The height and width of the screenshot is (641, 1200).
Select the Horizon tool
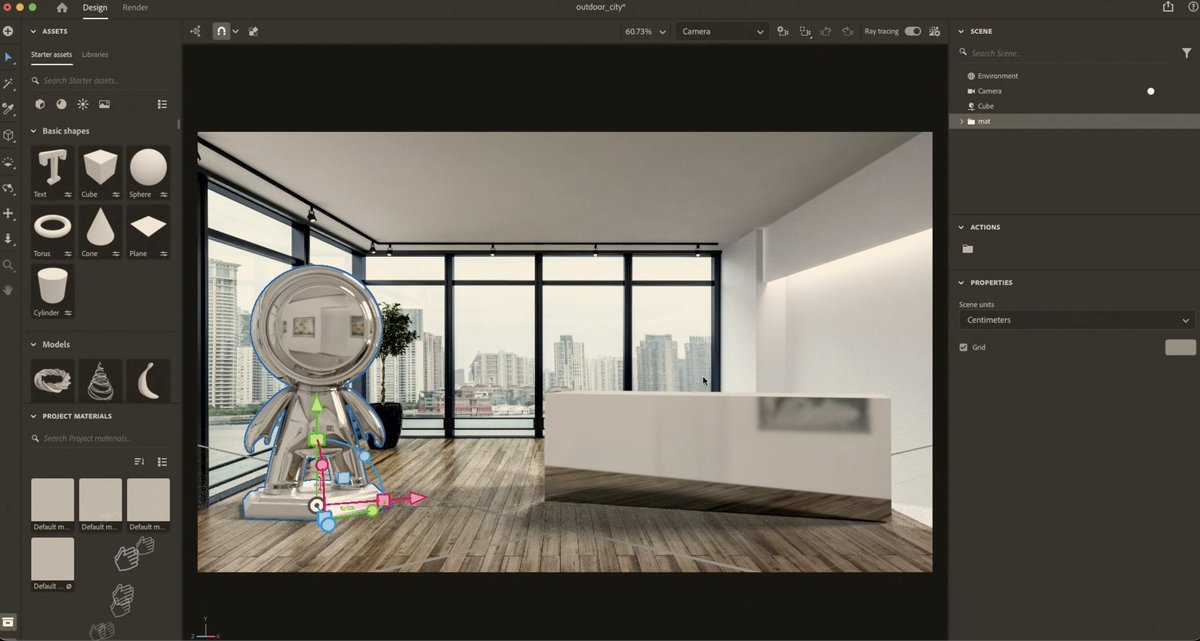[x=8, y=161]
